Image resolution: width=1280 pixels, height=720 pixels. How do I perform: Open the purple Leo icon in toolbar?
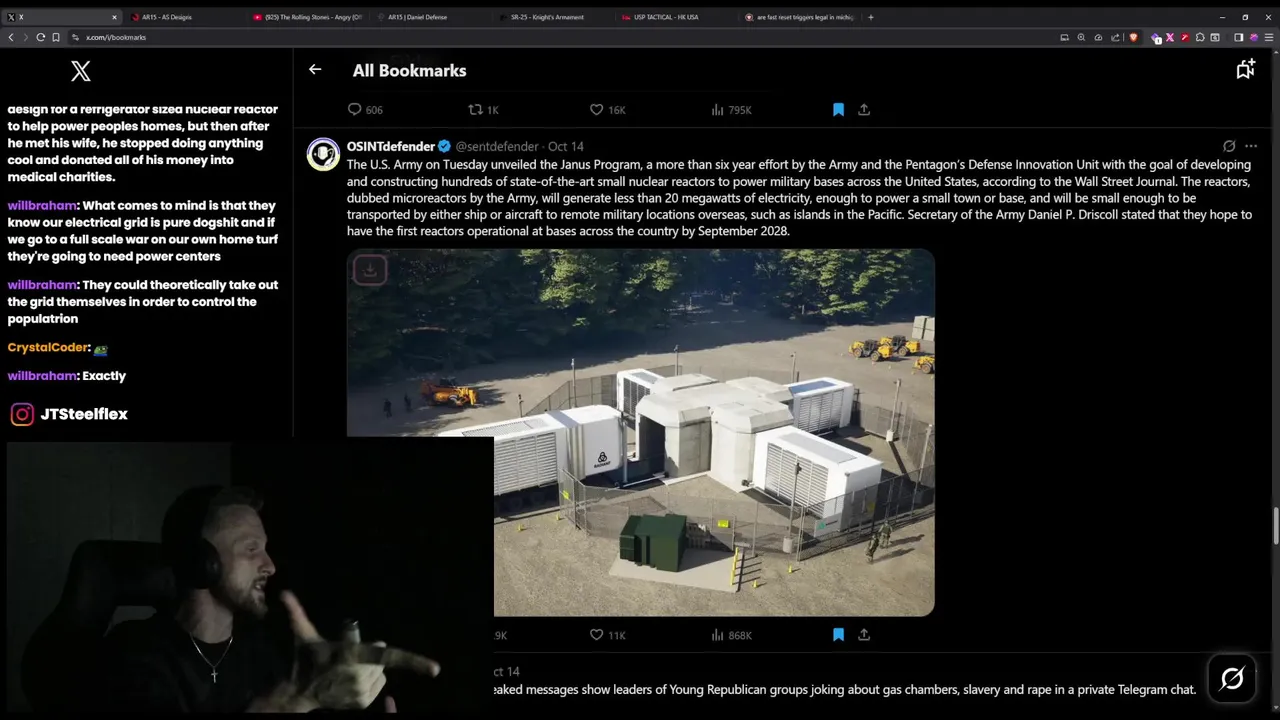1253,37
